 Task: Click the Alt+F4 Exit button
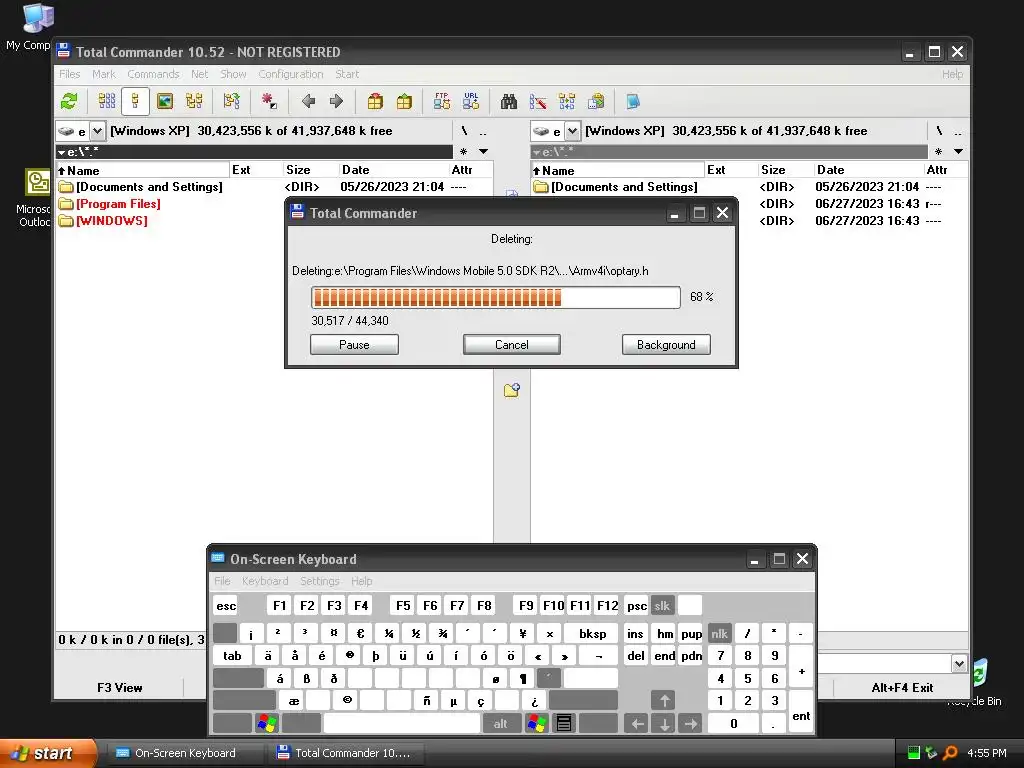tap(902, 687)
